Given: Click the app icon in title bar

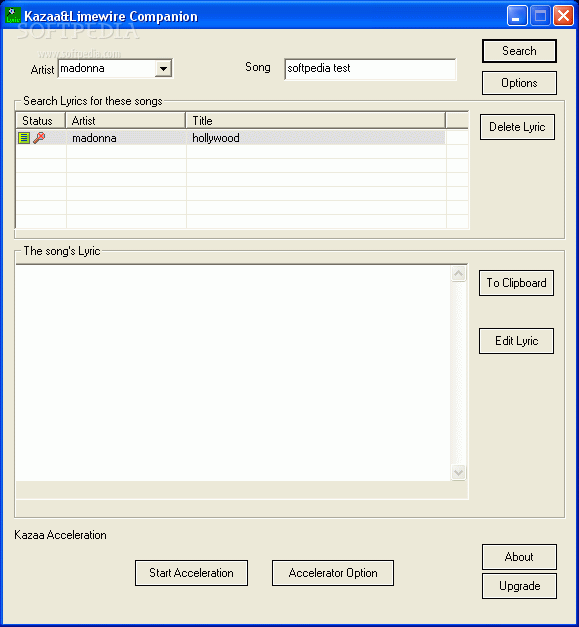Looking at the screenshot, I should point(12,16).
